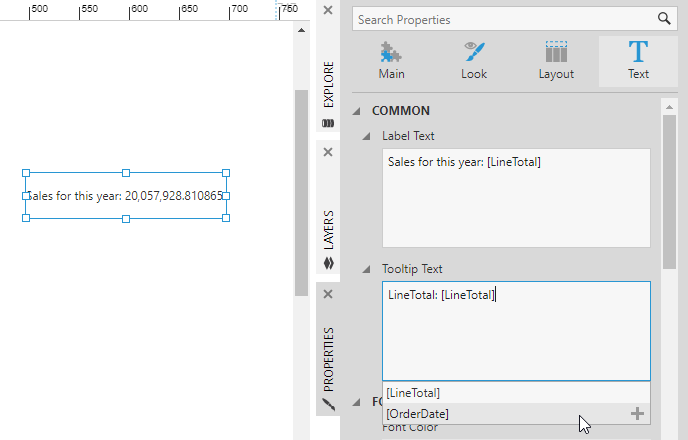Select the Text properties tab
This screenshot has width=688, height=440.
coord(638,61)
